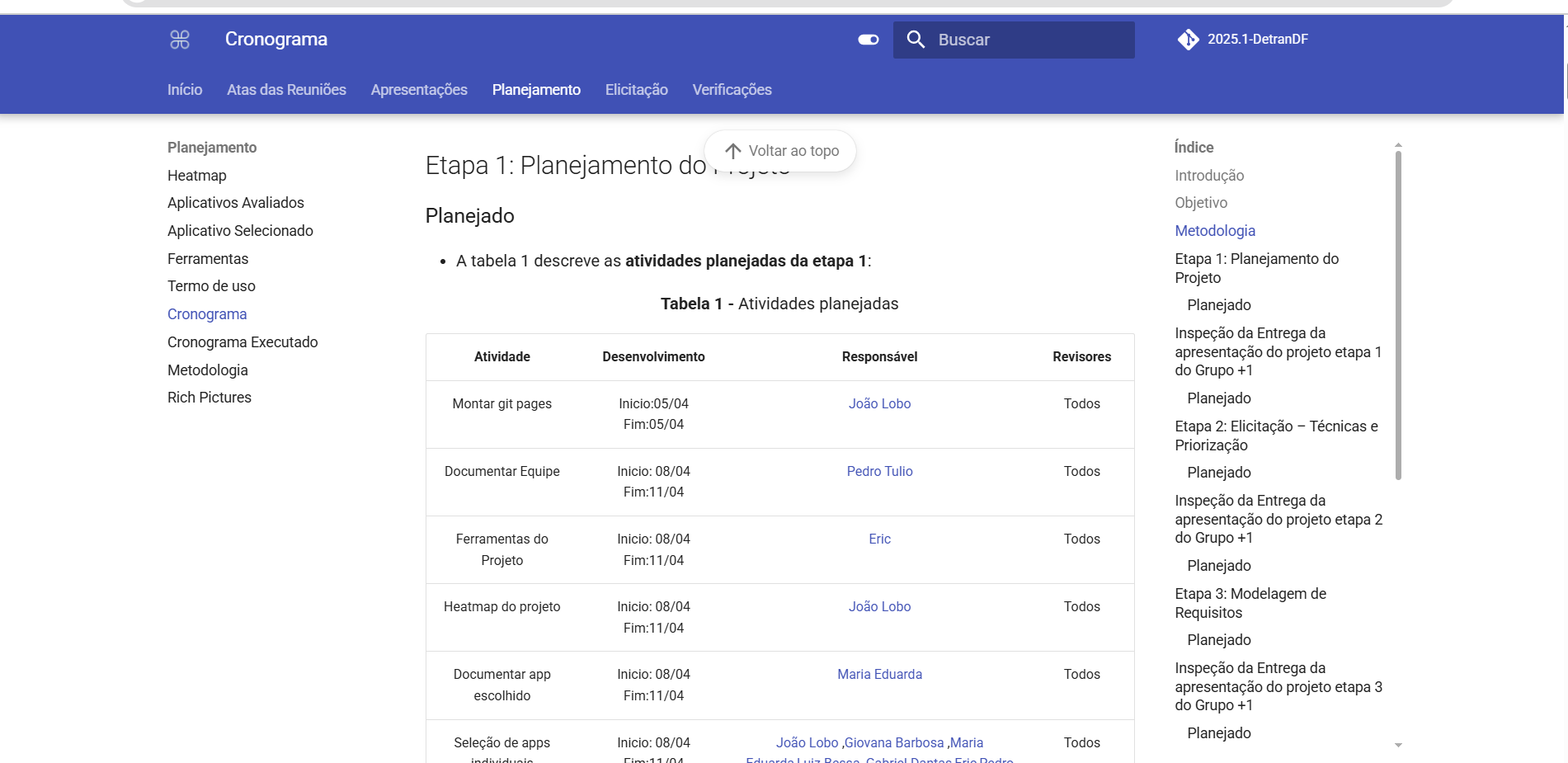Viewport: 1568px width, 763px height.
Task: Open Cronograma Executado sidebar page
Action: (x=242, y=342)
